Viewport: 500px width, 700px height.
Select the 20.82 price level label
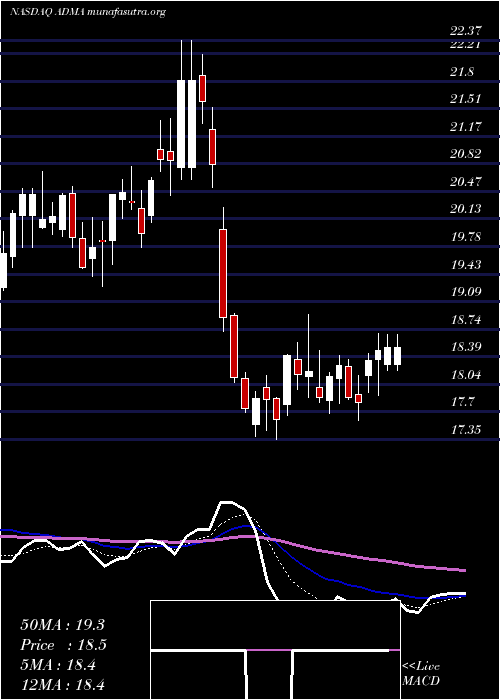pos(466,154)
